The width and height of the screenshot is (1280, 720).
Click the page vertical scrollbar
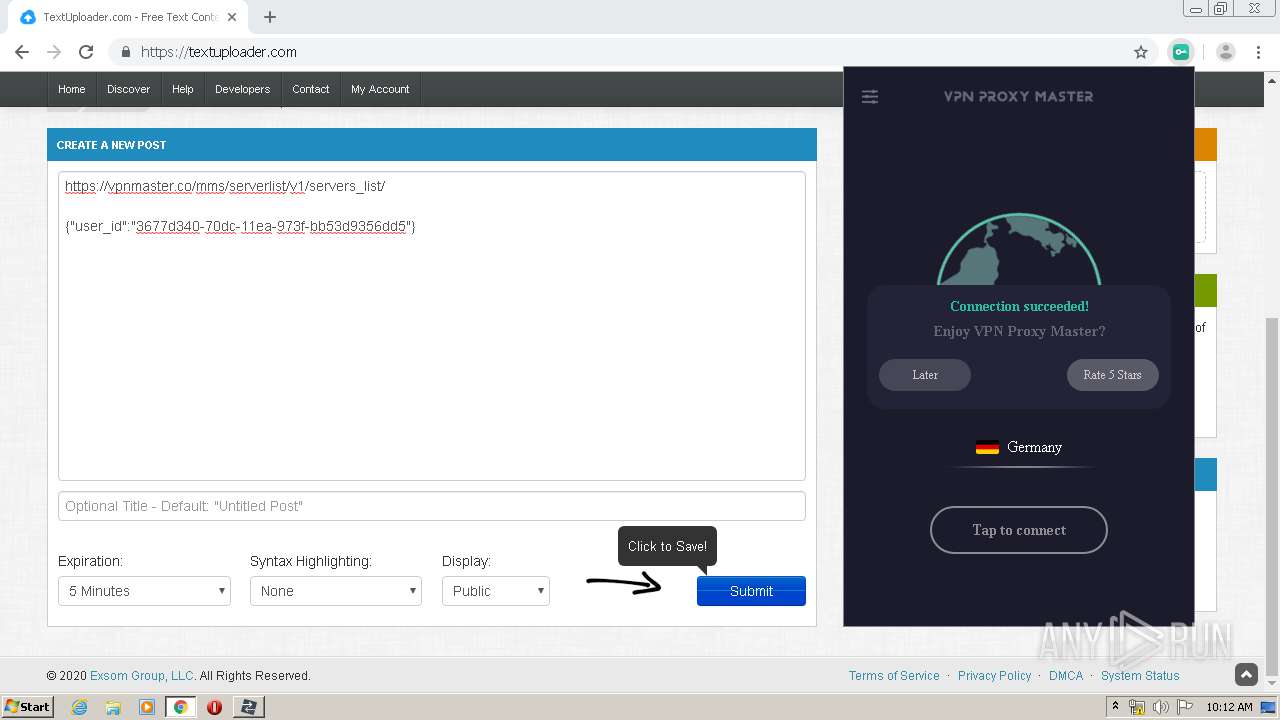1272,497
